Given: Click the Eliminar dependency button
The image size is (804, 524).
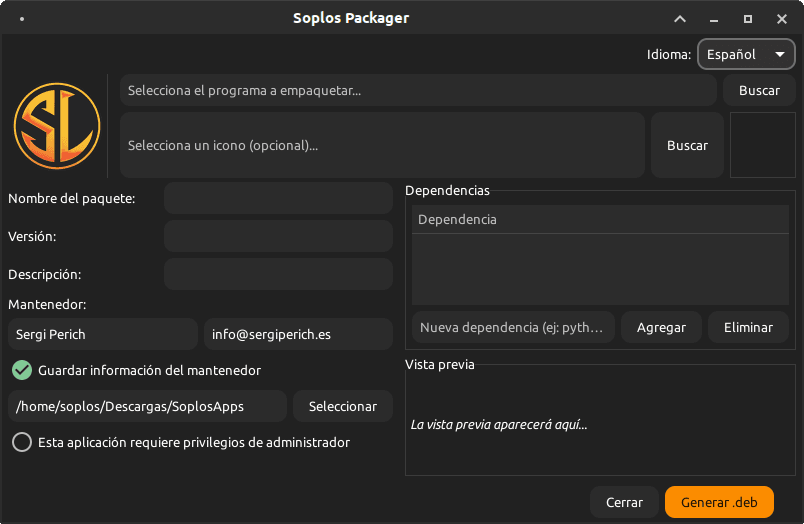Looking at the screenshot, I should pyautogui.click(x=748, y=327).
